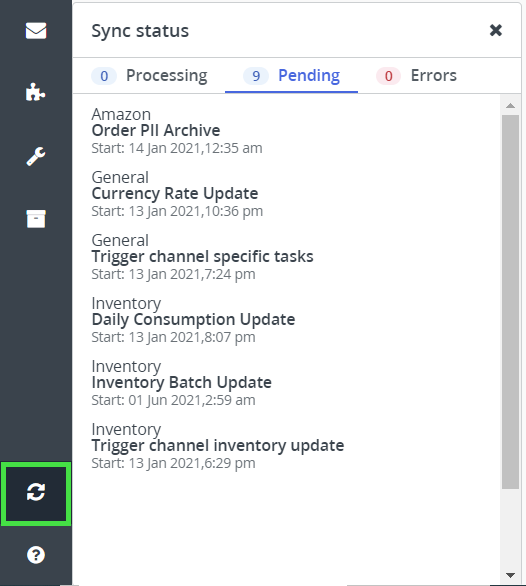Click the scrollbar up arrow
Image resolution: width=526 pixels, height=586 pixels.
510,106
